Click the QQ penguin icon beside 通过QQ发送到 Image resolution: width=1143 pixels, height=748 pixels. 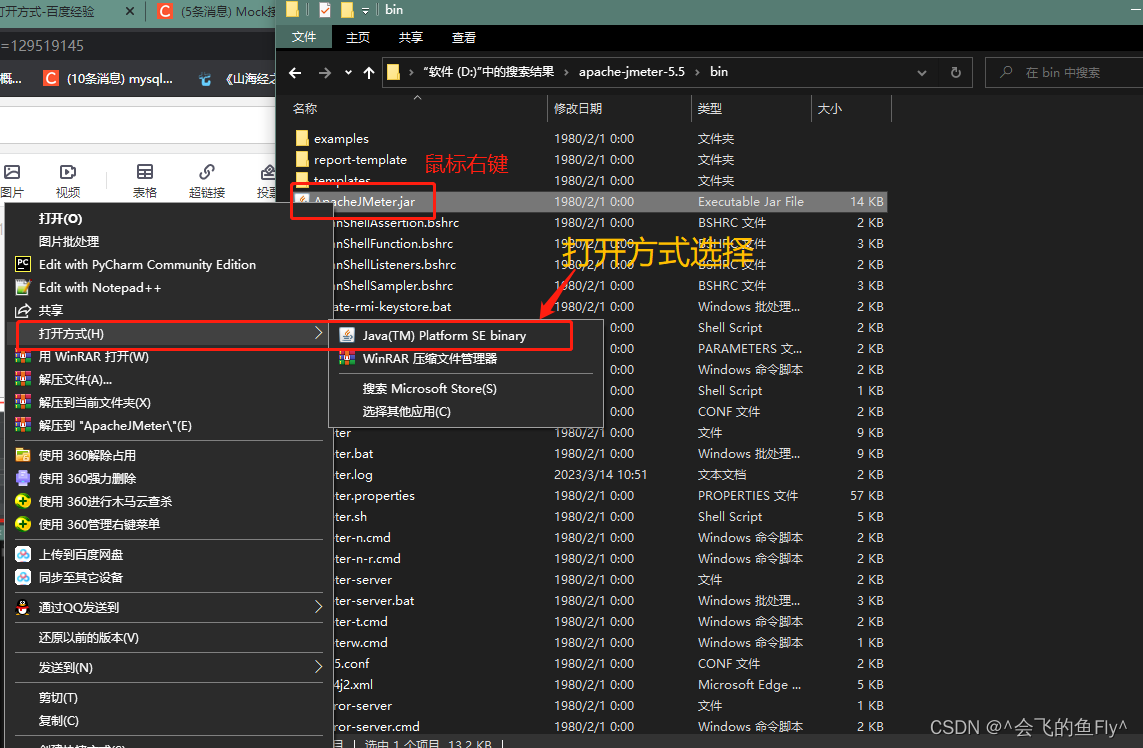pyautogui.click(x=23, y=607)
